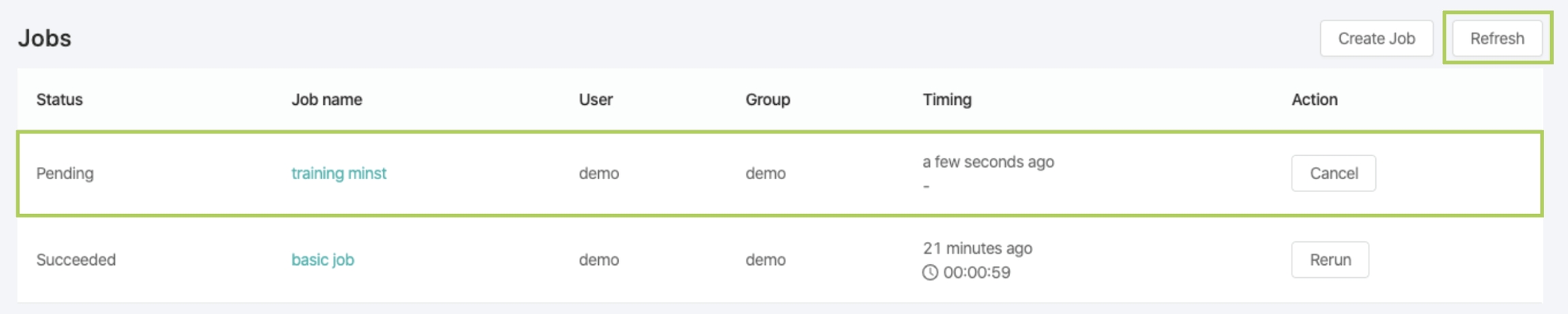Click the '21 minutes ago' timing text

click(x=977, y=248)
